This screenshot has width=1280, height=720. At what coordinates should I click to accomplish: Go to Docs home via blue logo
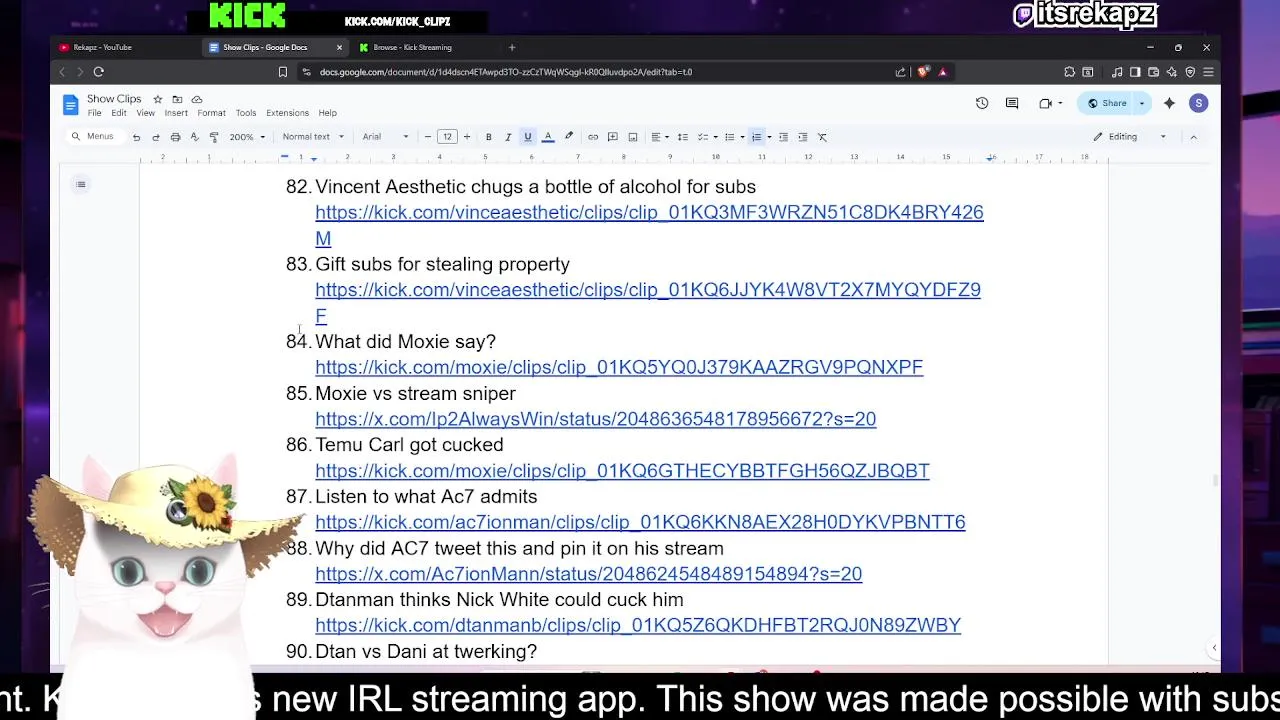(70, 104)
